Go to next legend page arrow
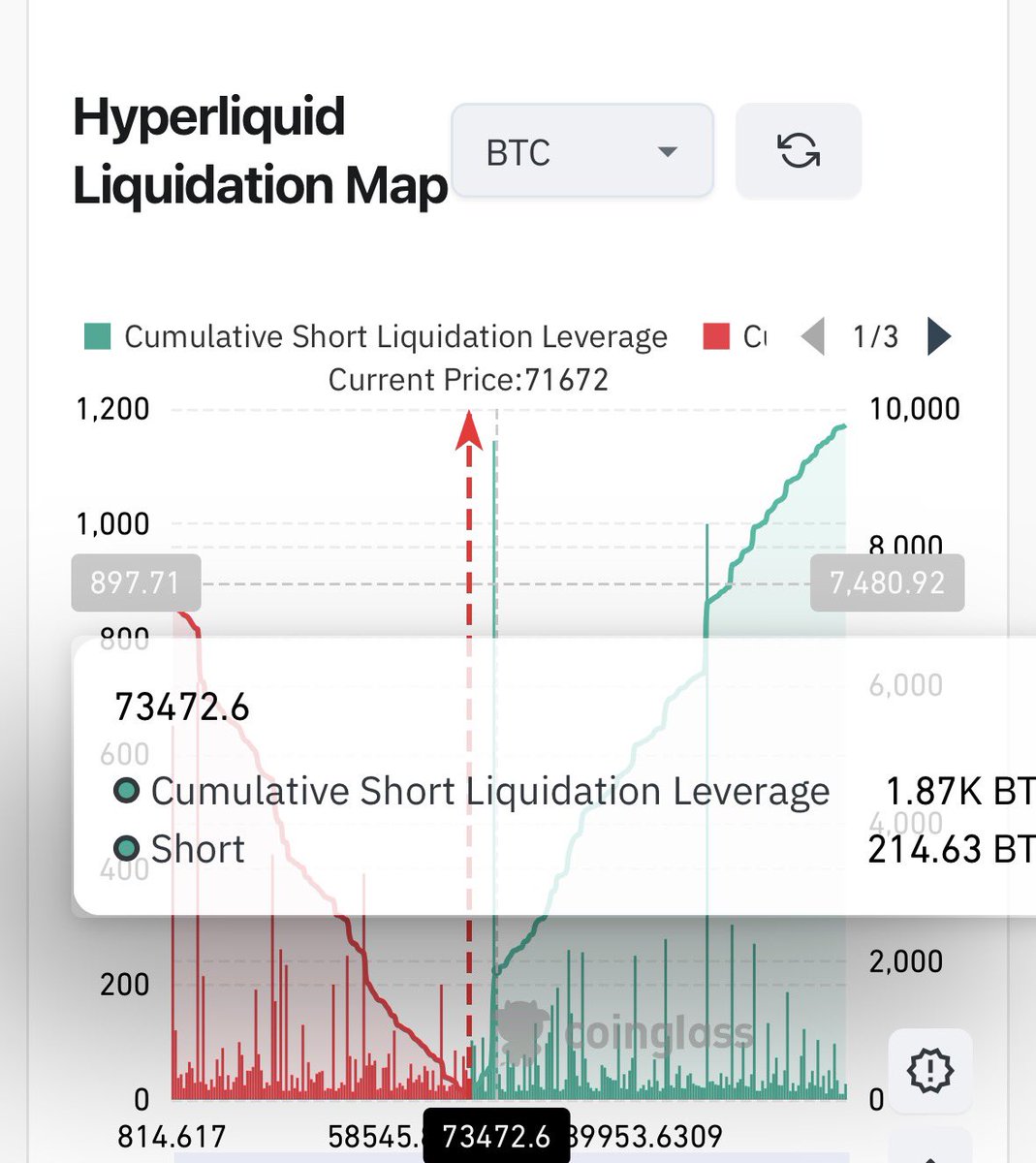Viewport: 1036px width, 1163px height. (x=938, y=336)
